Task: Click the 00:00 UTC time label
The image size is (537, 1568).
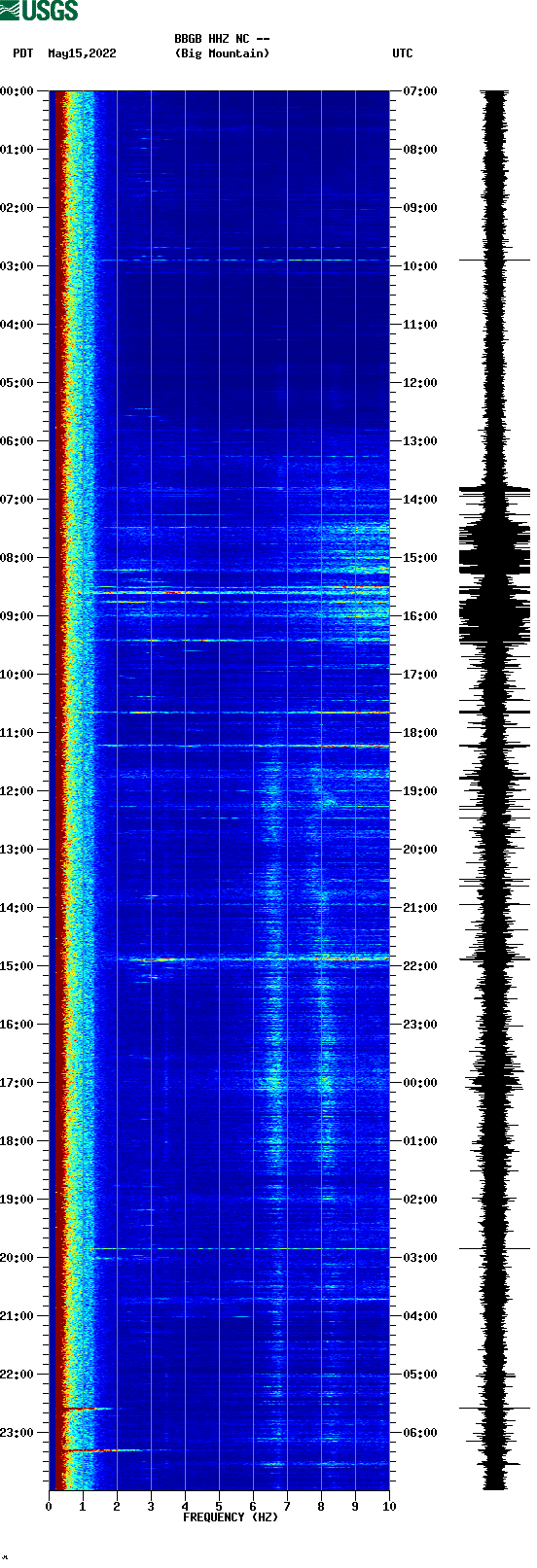Action: (420, 1083)
